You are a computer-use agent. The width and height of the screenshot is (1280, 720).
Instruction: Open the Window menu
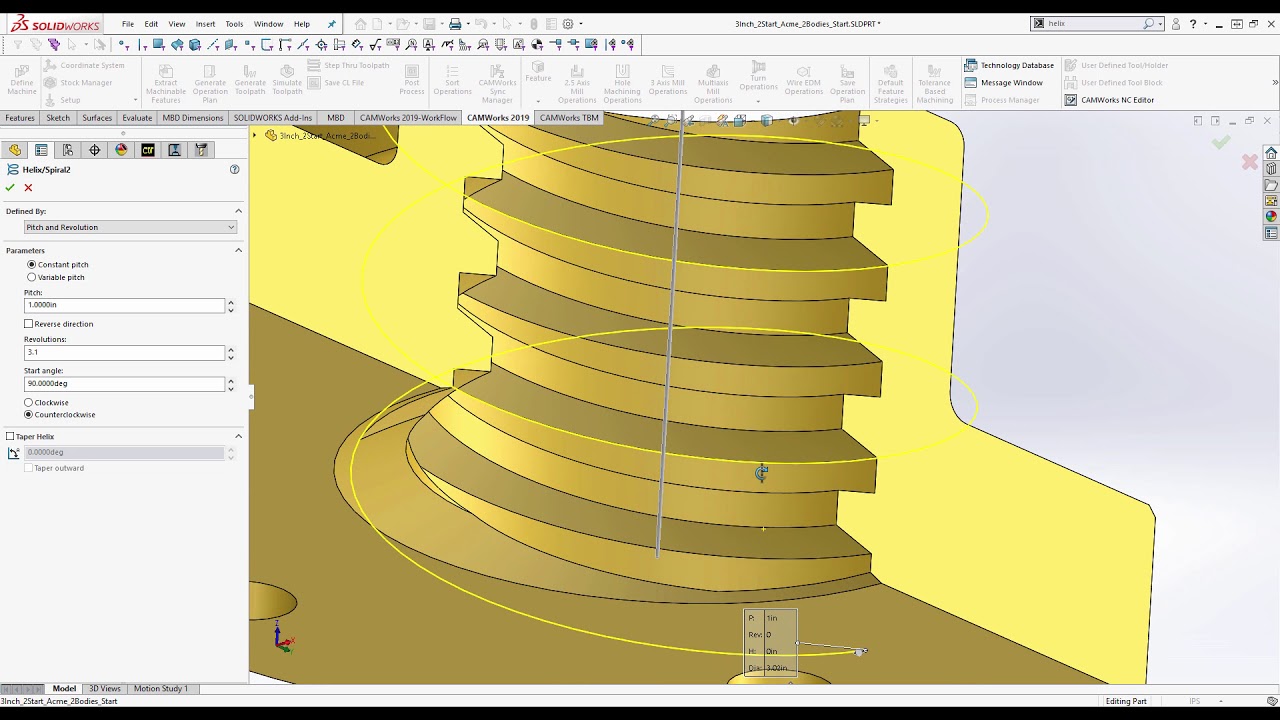pos(268,24)
